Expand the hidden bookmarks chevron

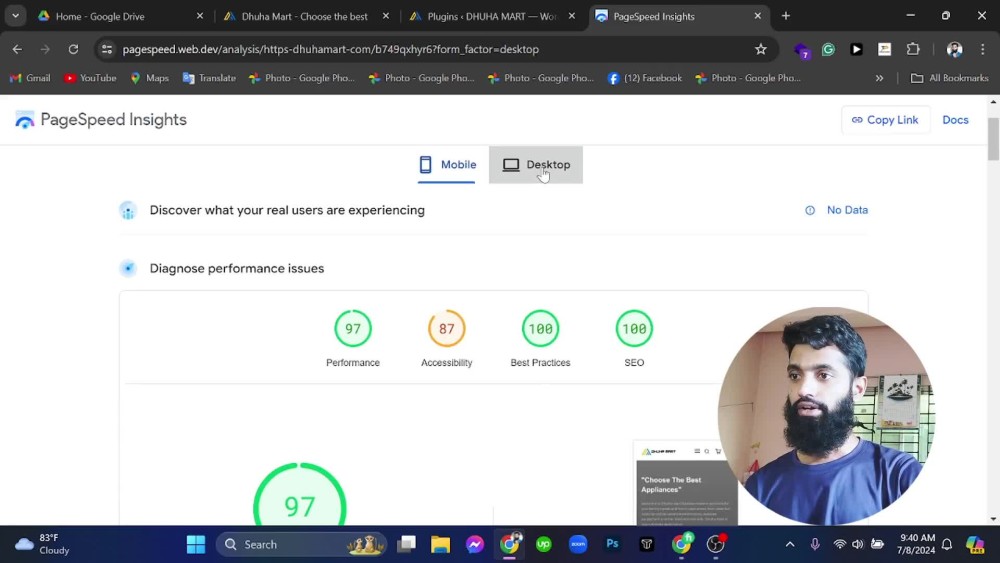[879, 78]
